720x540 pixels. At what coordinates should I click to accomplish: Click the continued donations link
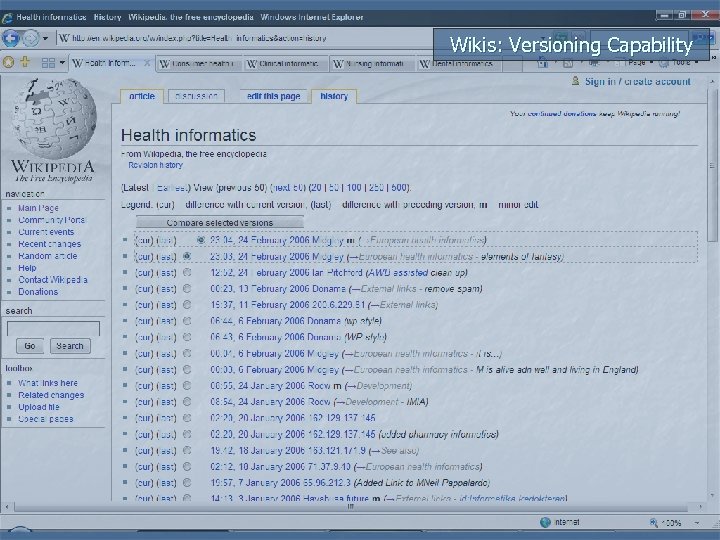click(x=561, y=113)
